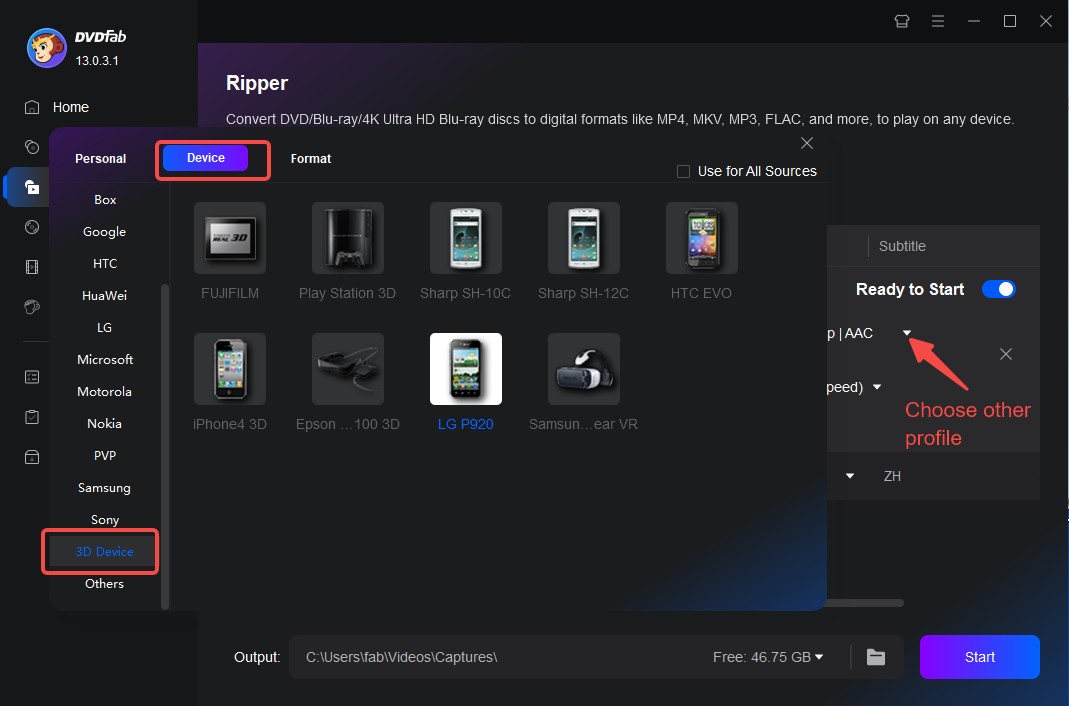Select Box in device brand list
Image resolution: width=1069 pixels, height=706 pixels.
click(105, 200)
